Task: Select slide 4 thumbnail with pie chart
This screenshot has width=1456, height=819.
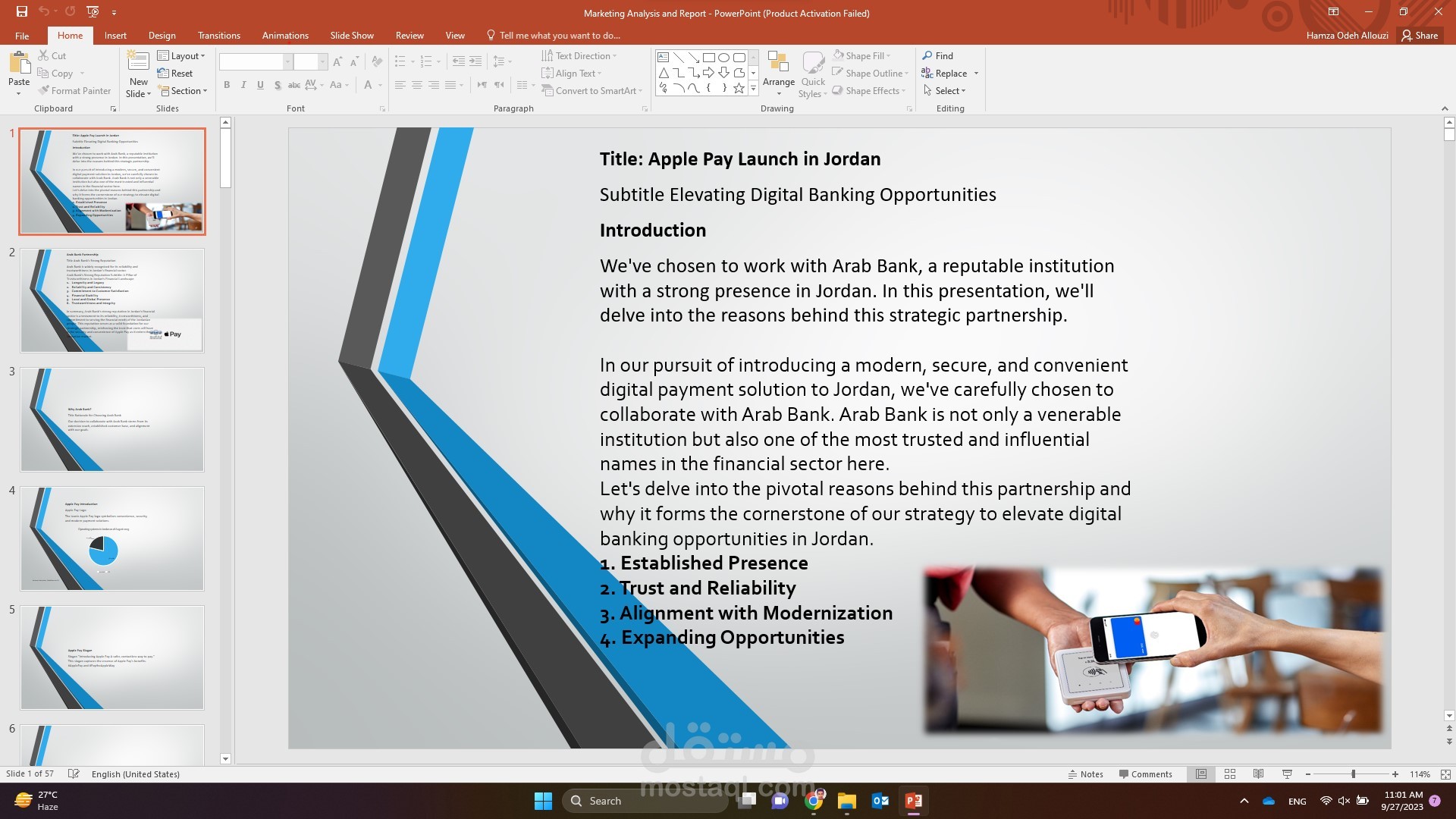Action: [x=112, y=538]
